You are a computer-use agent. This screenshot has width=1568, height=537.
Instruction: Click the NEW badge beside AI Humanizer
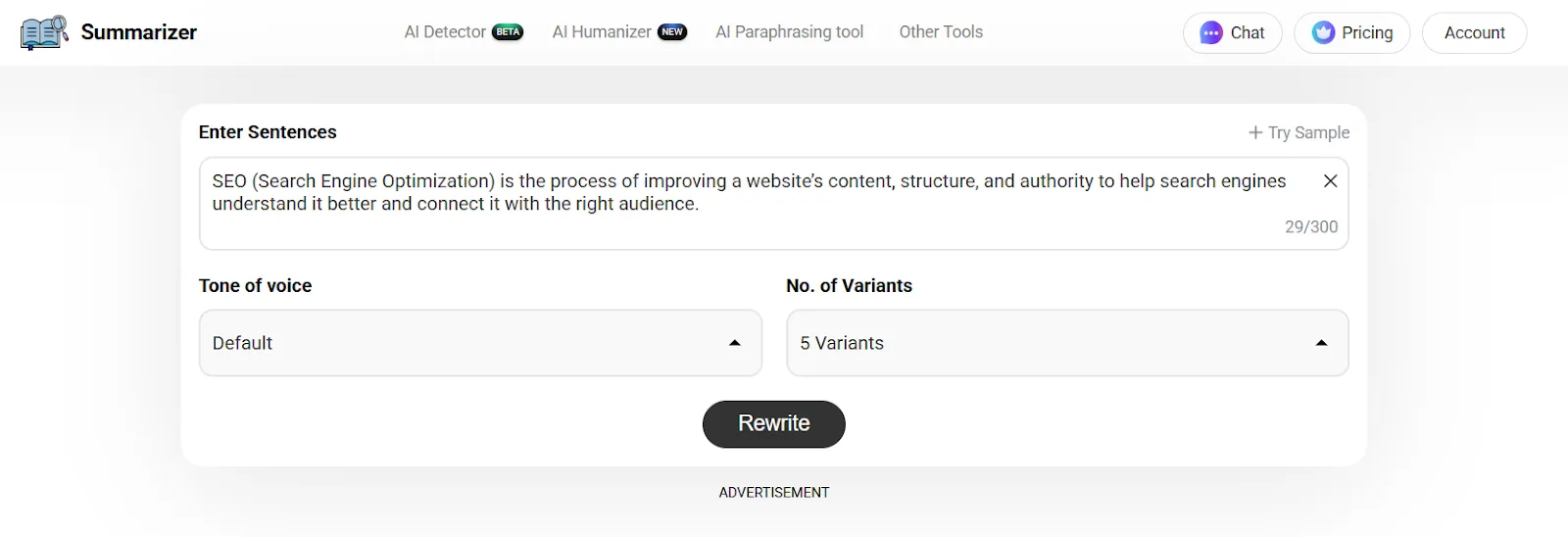672,32
